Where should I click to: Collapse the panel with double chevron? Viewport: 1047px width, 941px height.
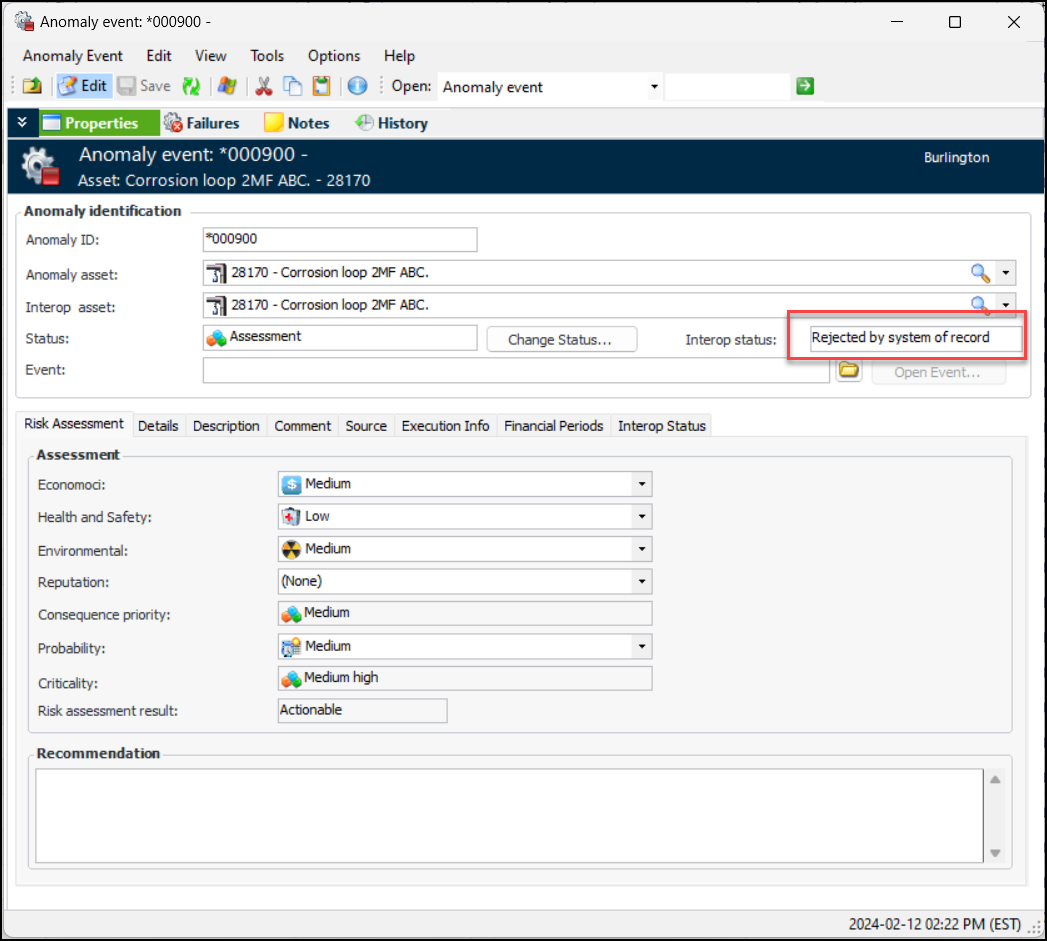(x=22, y=123)
